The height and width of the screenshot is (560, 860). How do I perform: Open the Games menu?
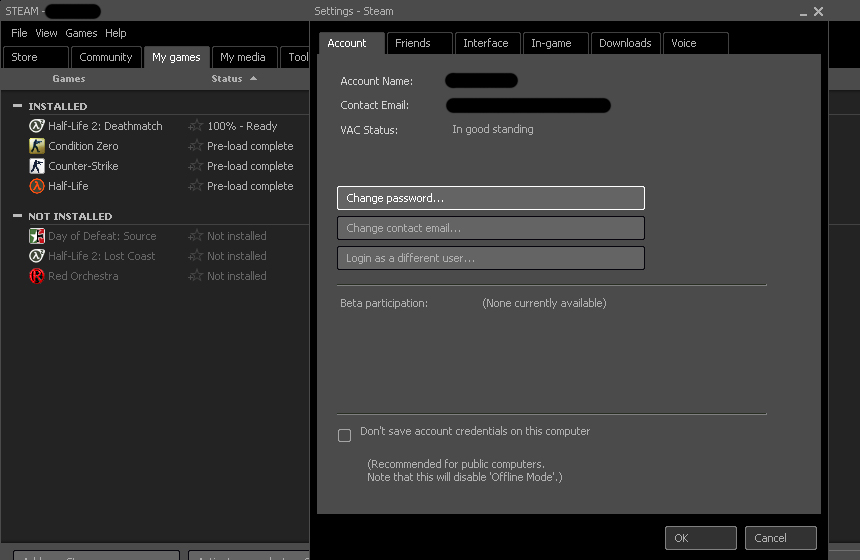[x=81, y=33]
